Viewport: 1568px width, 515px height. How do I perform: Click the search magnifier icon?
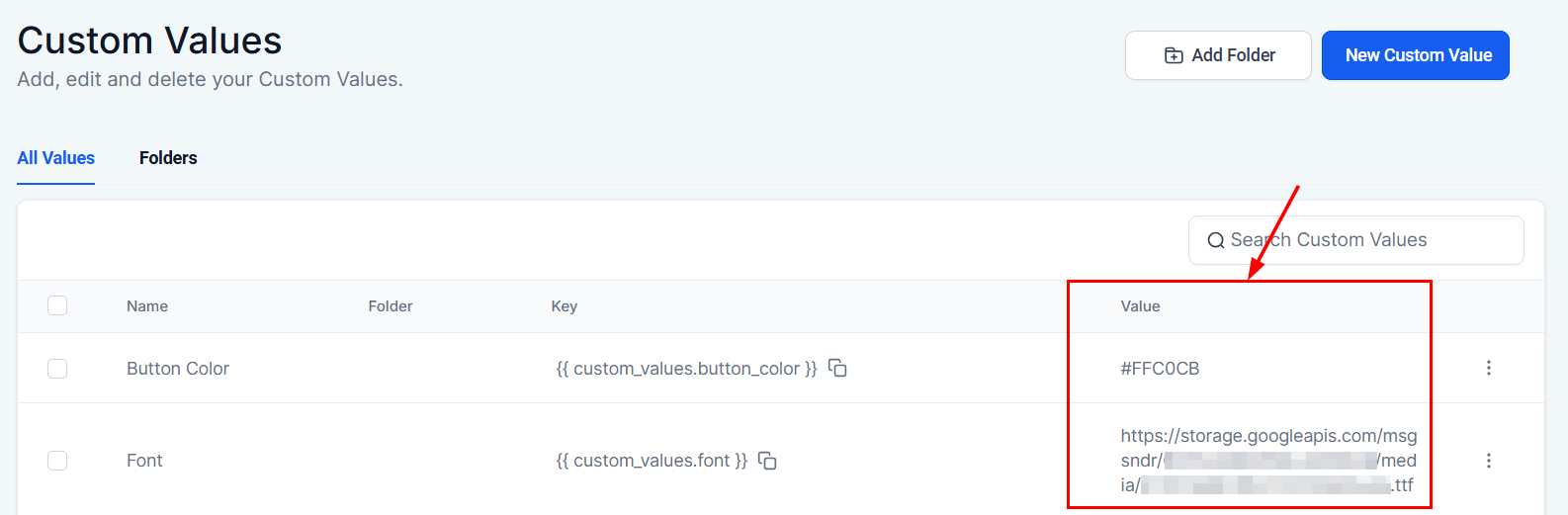click(1215, 240)
